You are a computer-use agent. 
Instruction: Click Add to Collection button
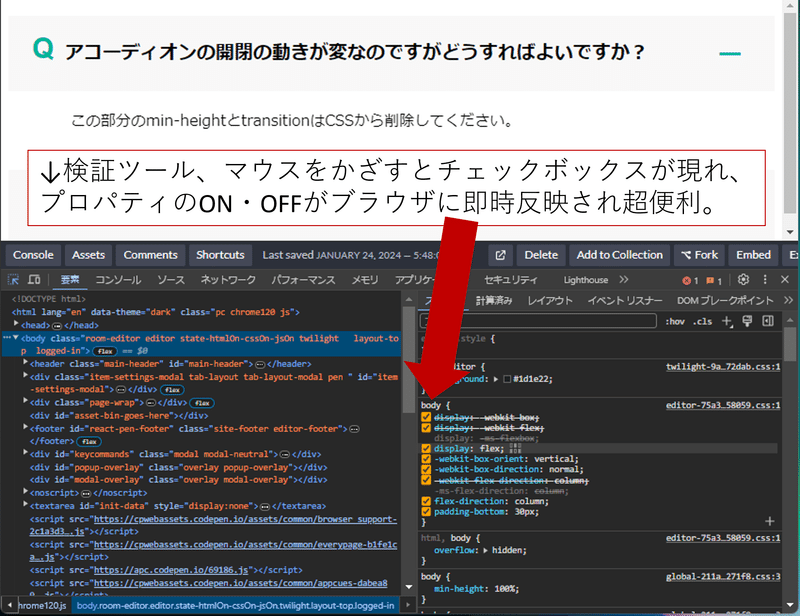619,255
